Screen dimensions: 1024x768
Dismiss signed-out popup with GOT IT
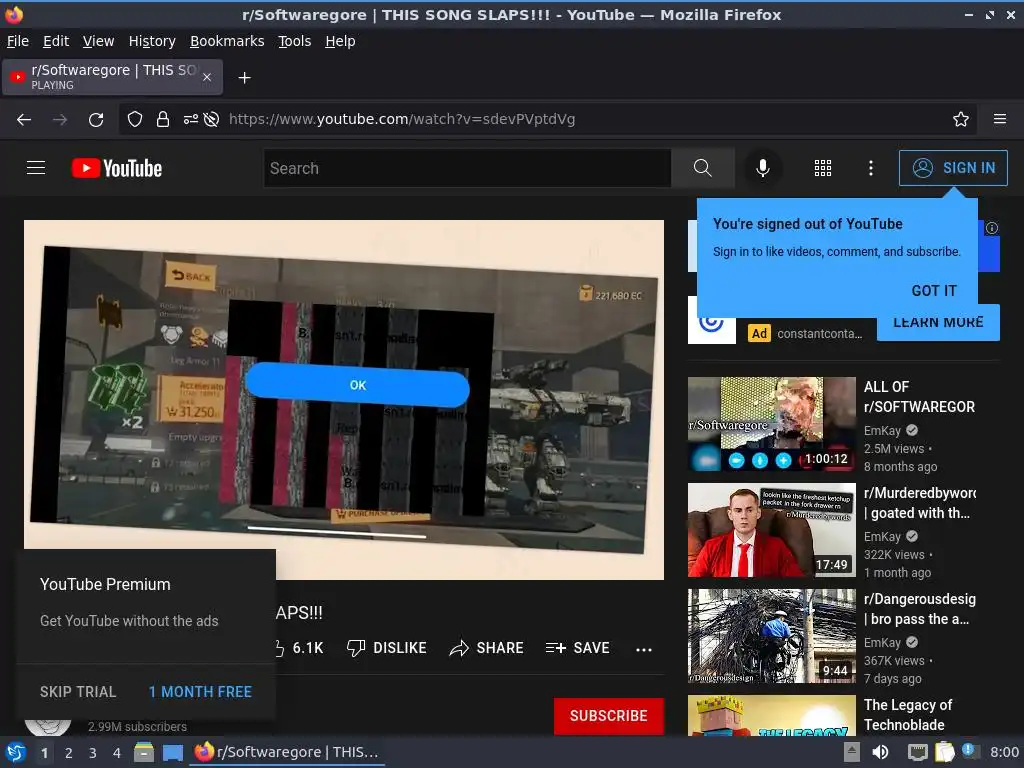tap(934, 291)
